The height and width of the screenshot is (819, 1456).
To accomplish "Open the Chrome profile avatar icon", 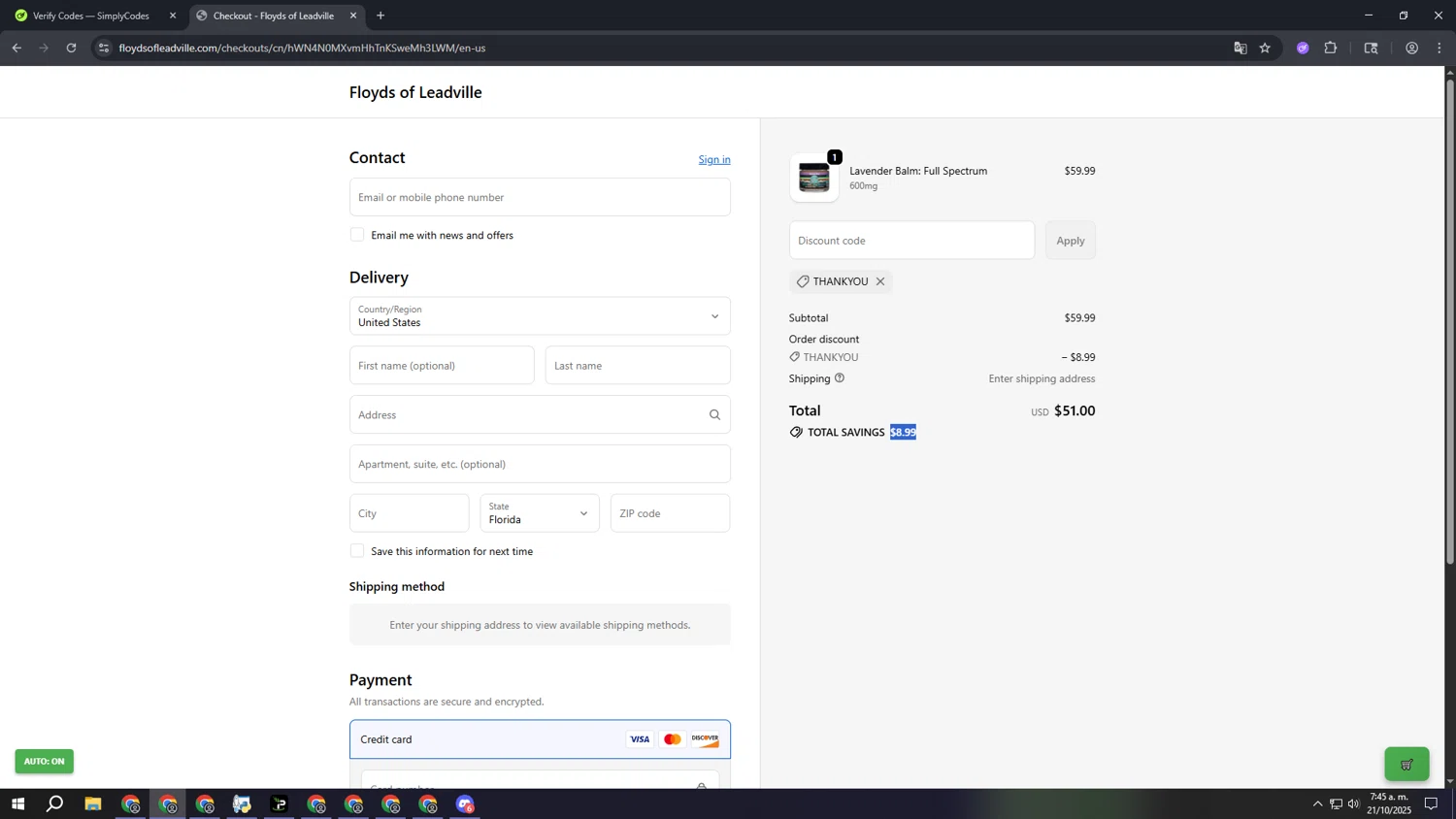I will (1411, 48).
